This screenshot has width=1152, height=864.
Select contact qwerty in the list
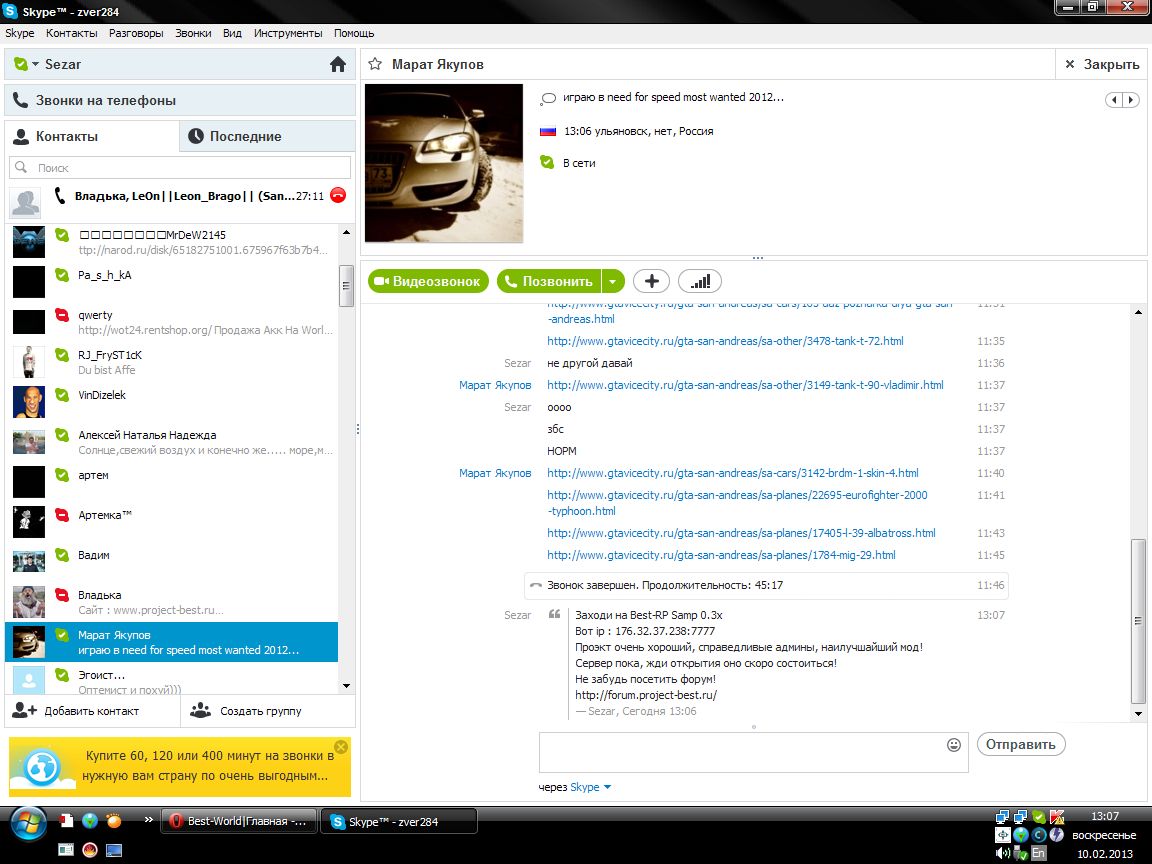click(172, 322)
